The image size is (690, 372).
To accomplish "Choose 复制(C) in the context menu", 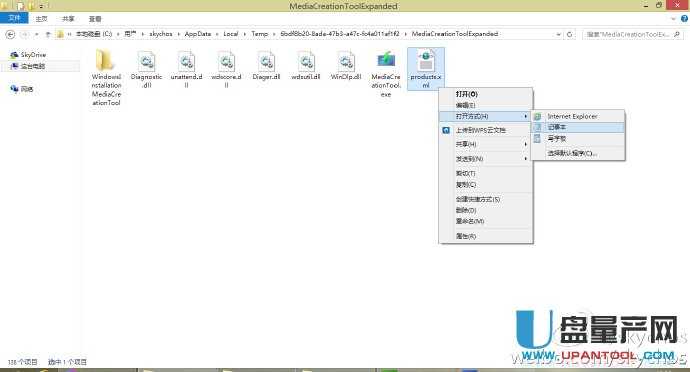I will pyautogui.click(x=486, y=184).
